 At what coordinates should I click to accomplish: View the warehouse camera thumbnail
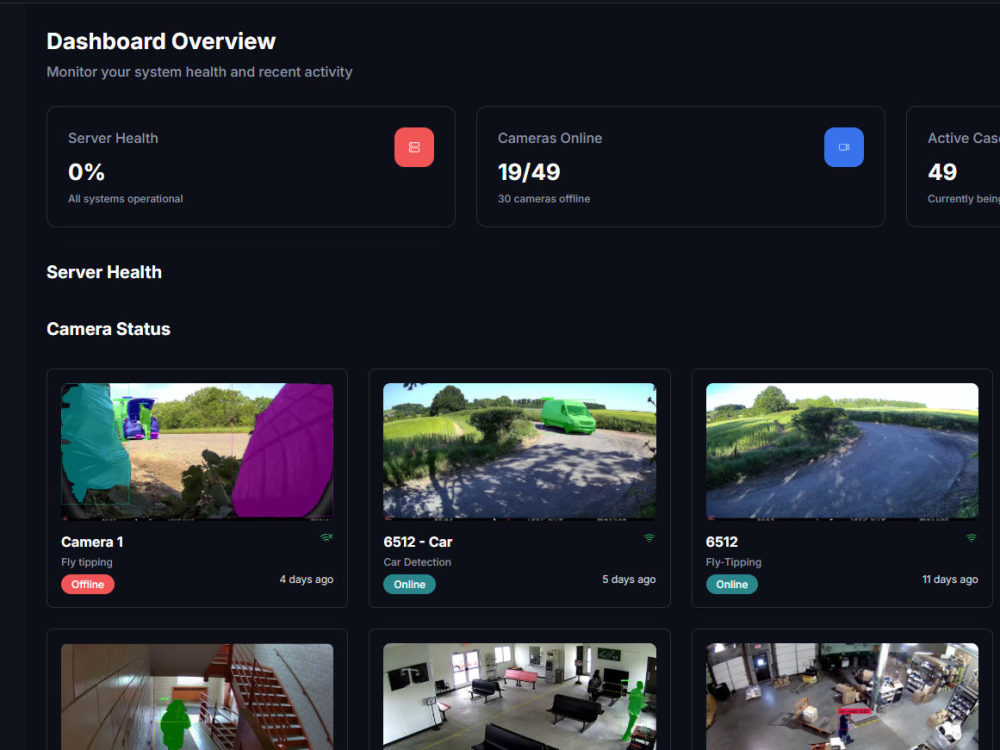(x=842, y=696)
